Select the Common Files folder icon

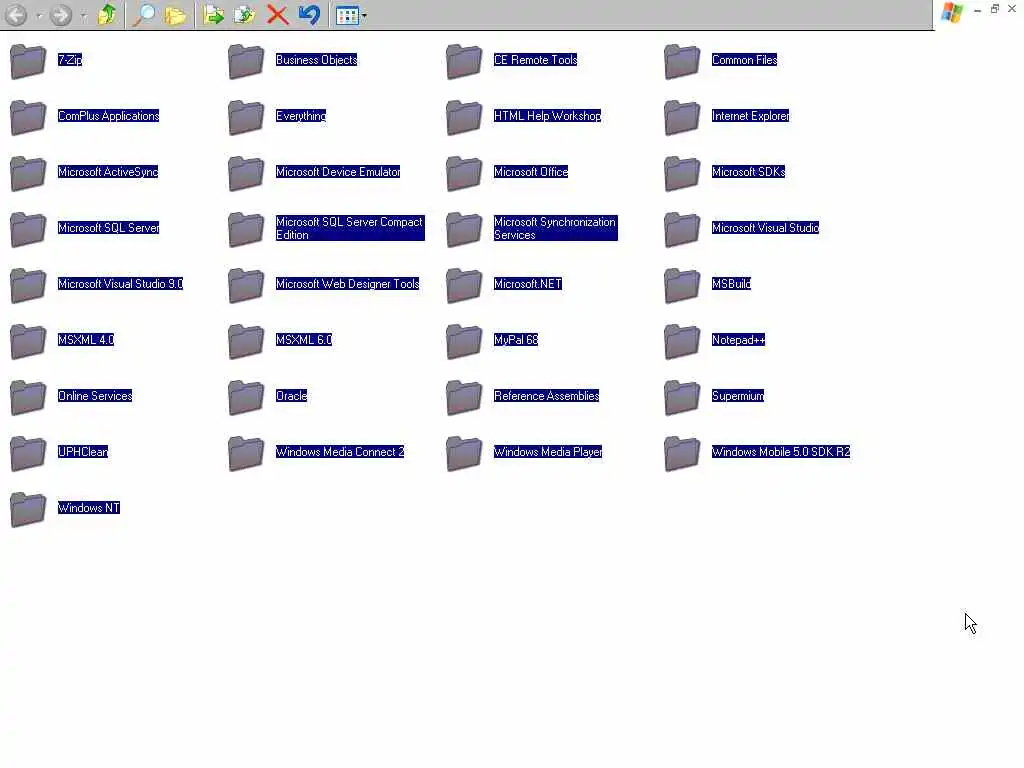point(682,61)
